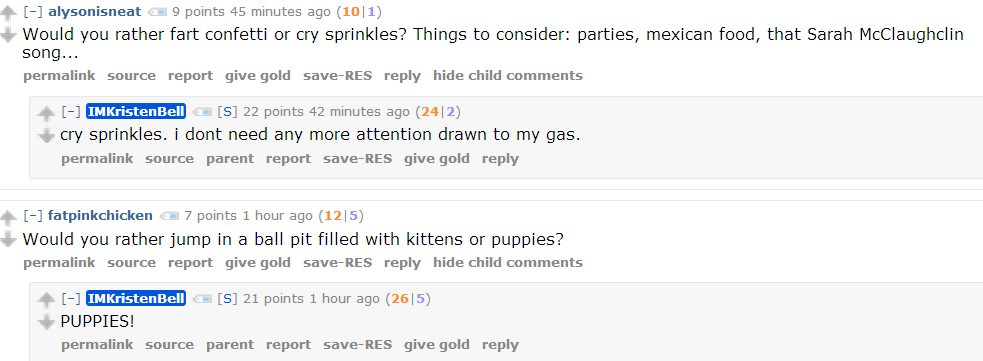Reply to fatpinkchicken's ball pit question
The width and height of the screenshot is (983, 361).
(x=402, y=263)
